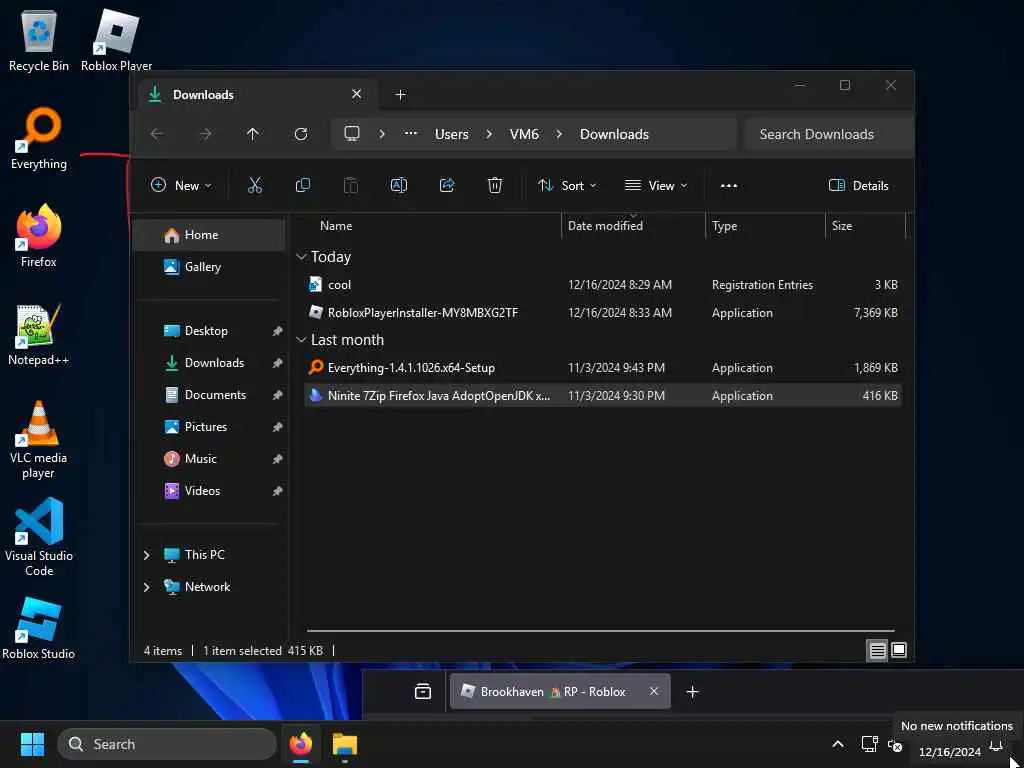Select the Roblox Player desktop icon
This screenshot has width=1024, height=768.
116,40
